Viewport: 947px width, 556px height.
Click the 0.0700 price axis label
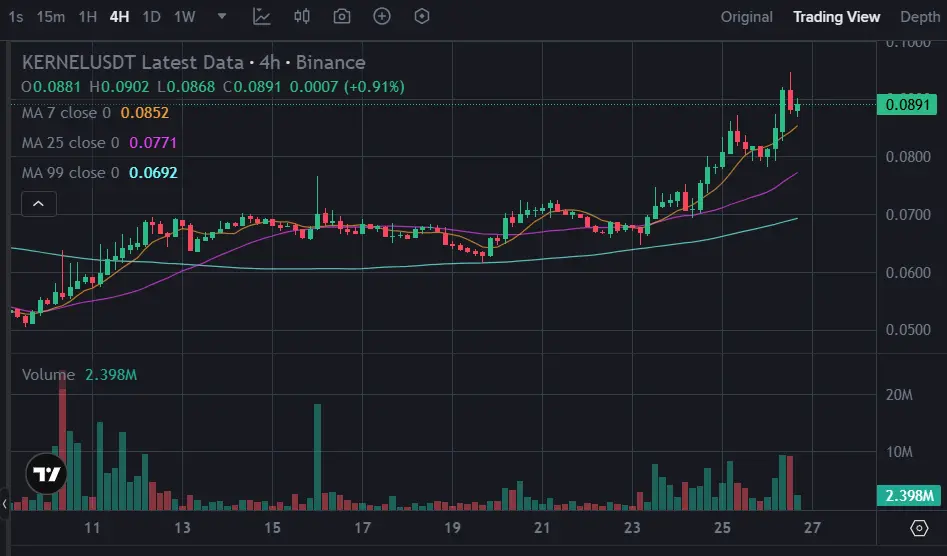tap(908, 214)
